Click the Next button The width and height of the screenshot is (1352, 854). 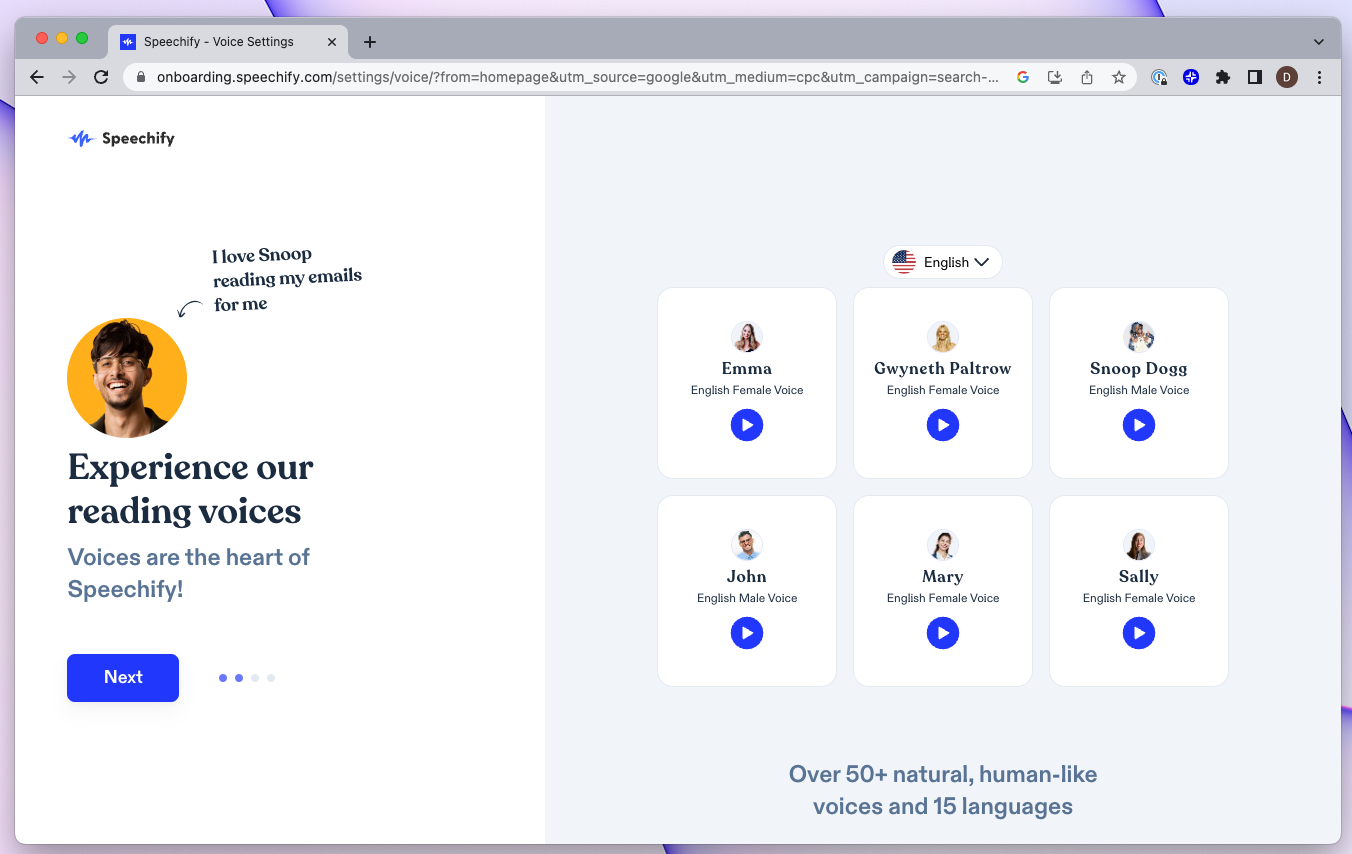[x=123, y=677]
